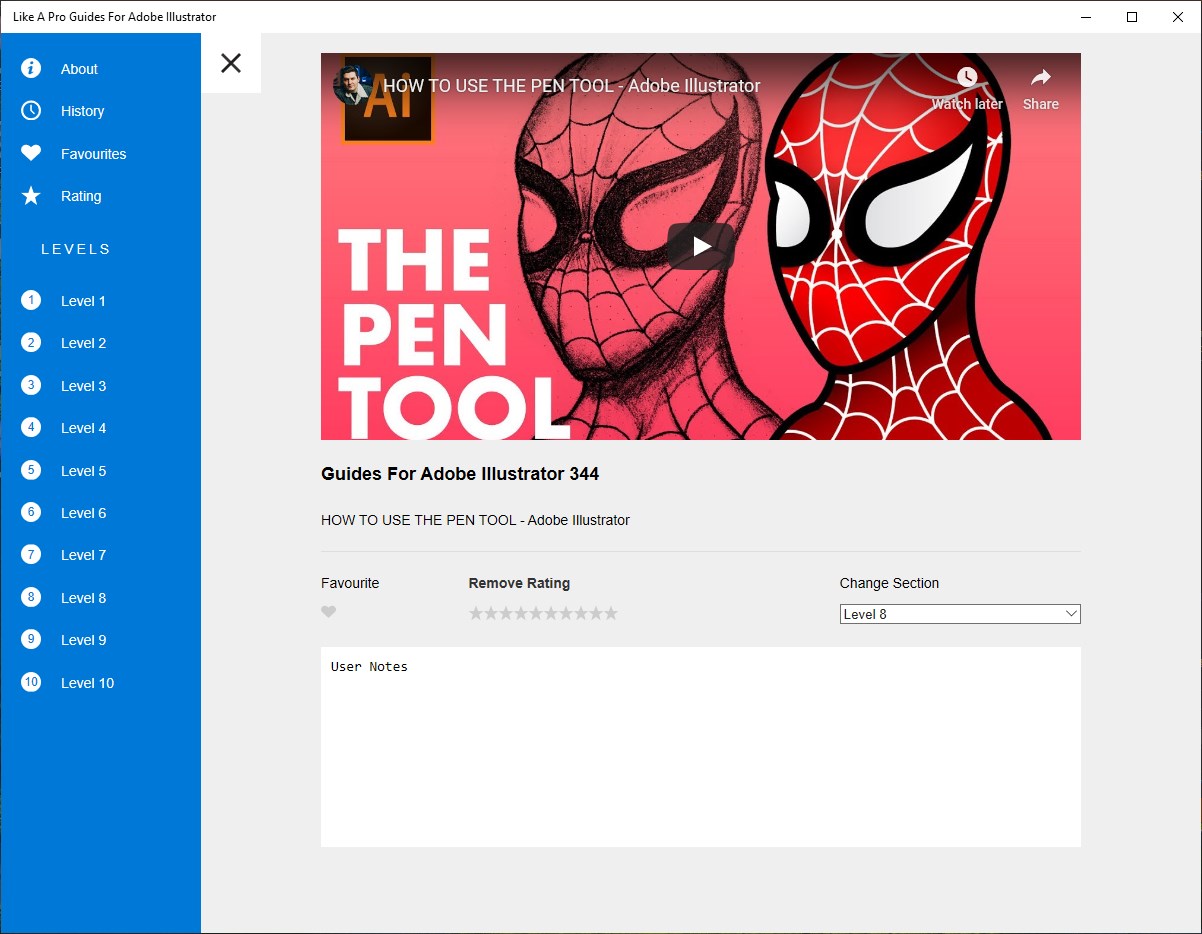Rate the guide five stars
Viewport: 1202px width, 934px height.
pyautogui.click(x=536, y=613)
